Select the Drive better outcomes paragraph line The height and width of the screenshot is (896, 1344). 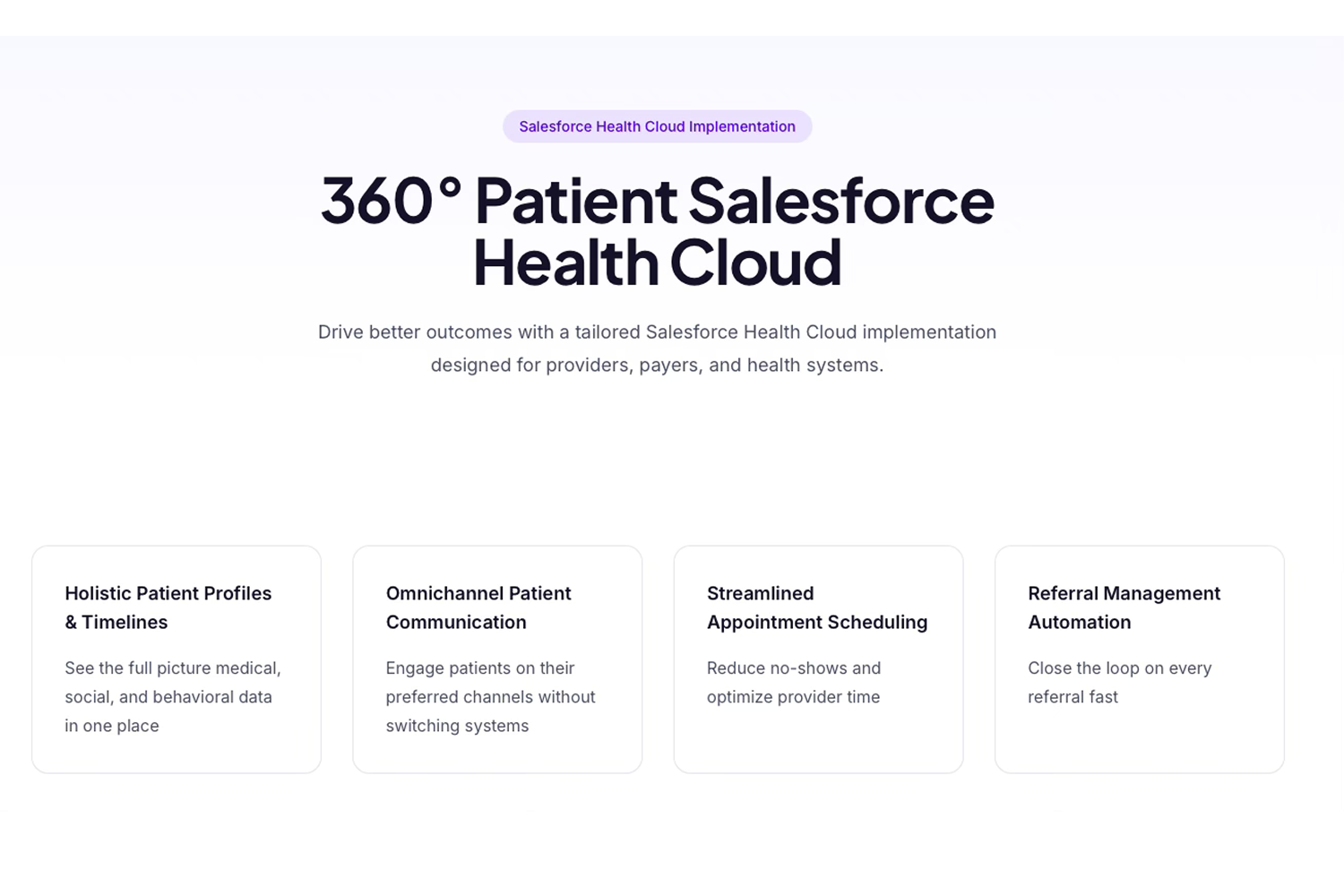[657, 332]
